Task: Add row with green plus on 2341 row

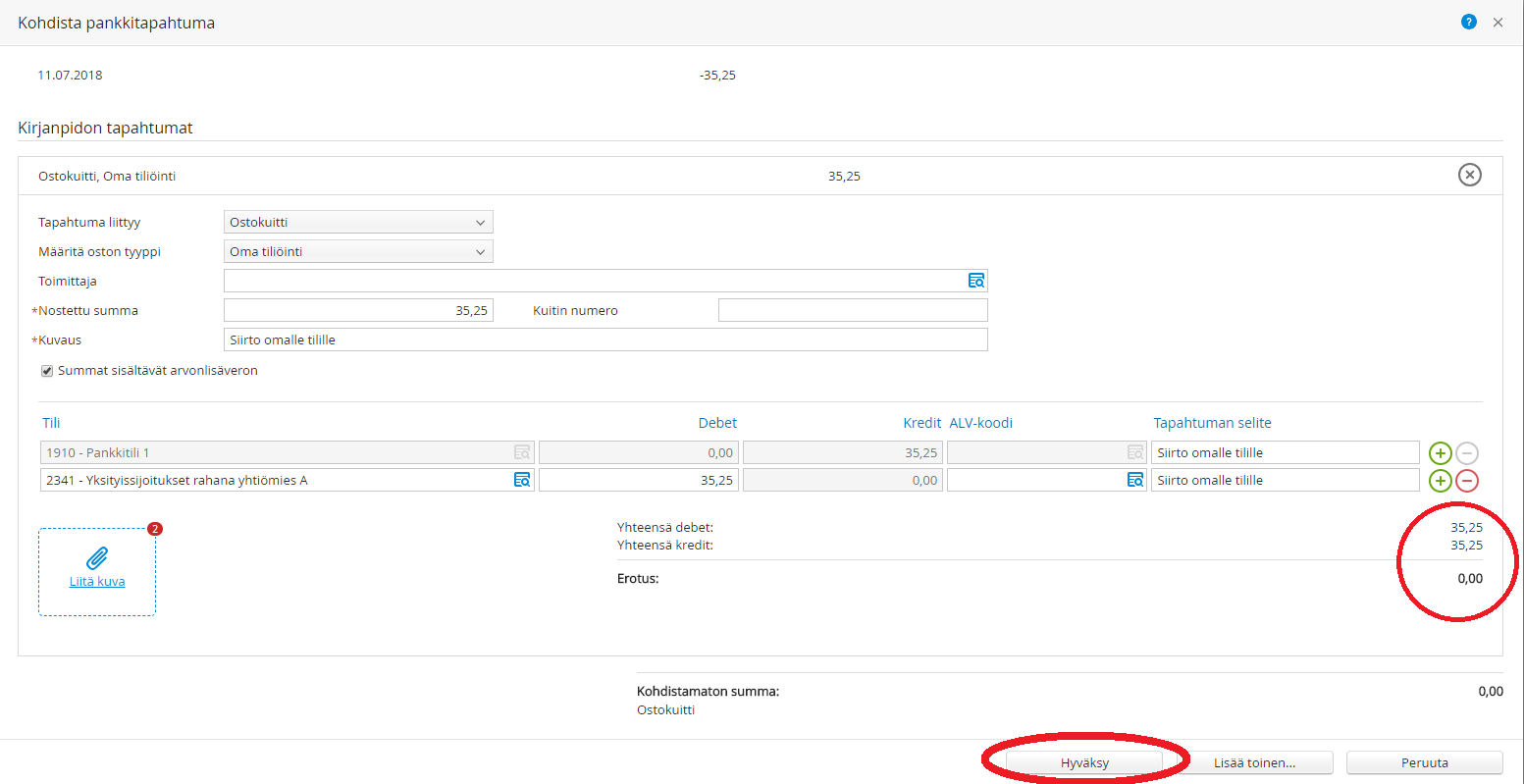Action: point(1440,481)
